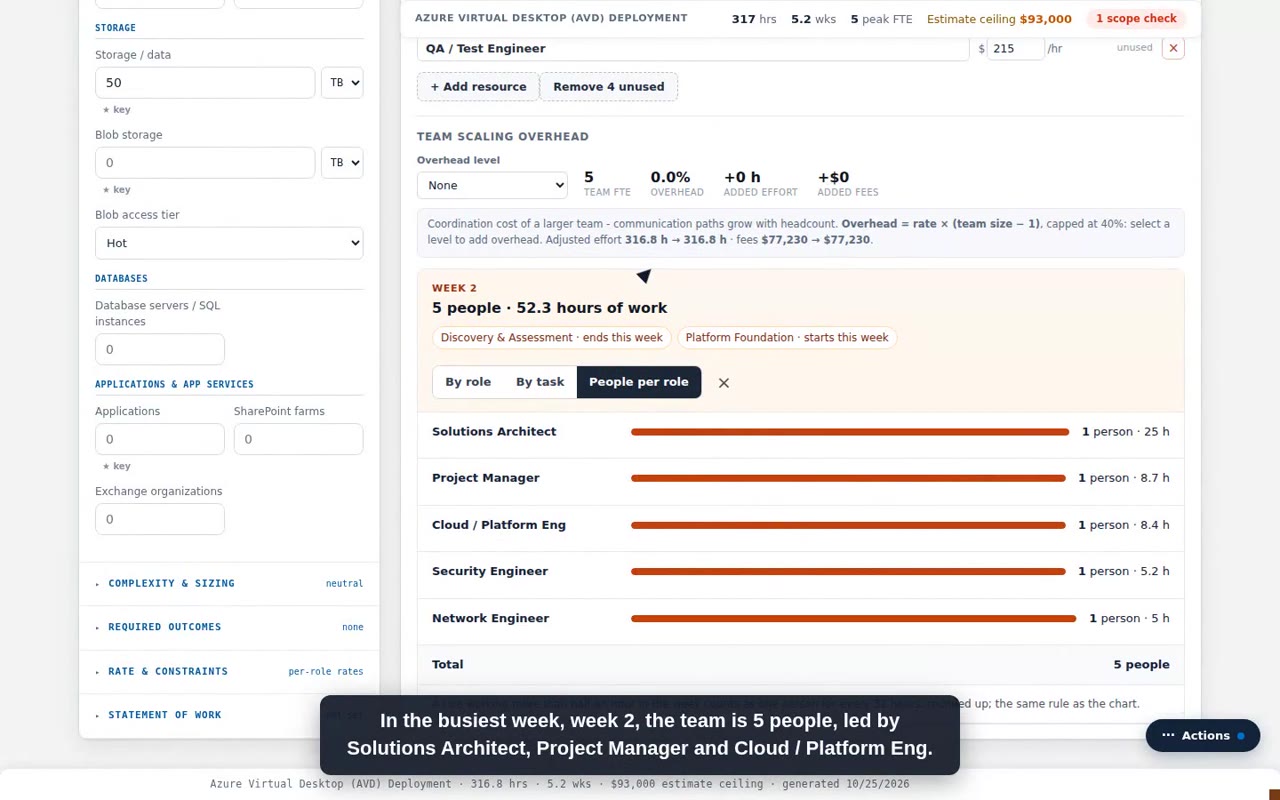Focus the Storage / data input field

pyautogui.click(x=205, y=83)
